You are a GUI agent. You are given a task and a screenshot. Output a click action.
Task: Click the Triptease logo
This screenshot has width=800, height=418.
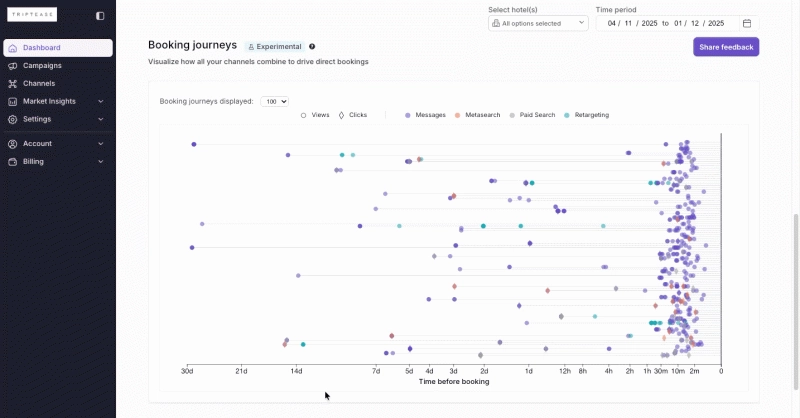click(x=30, y=15)
